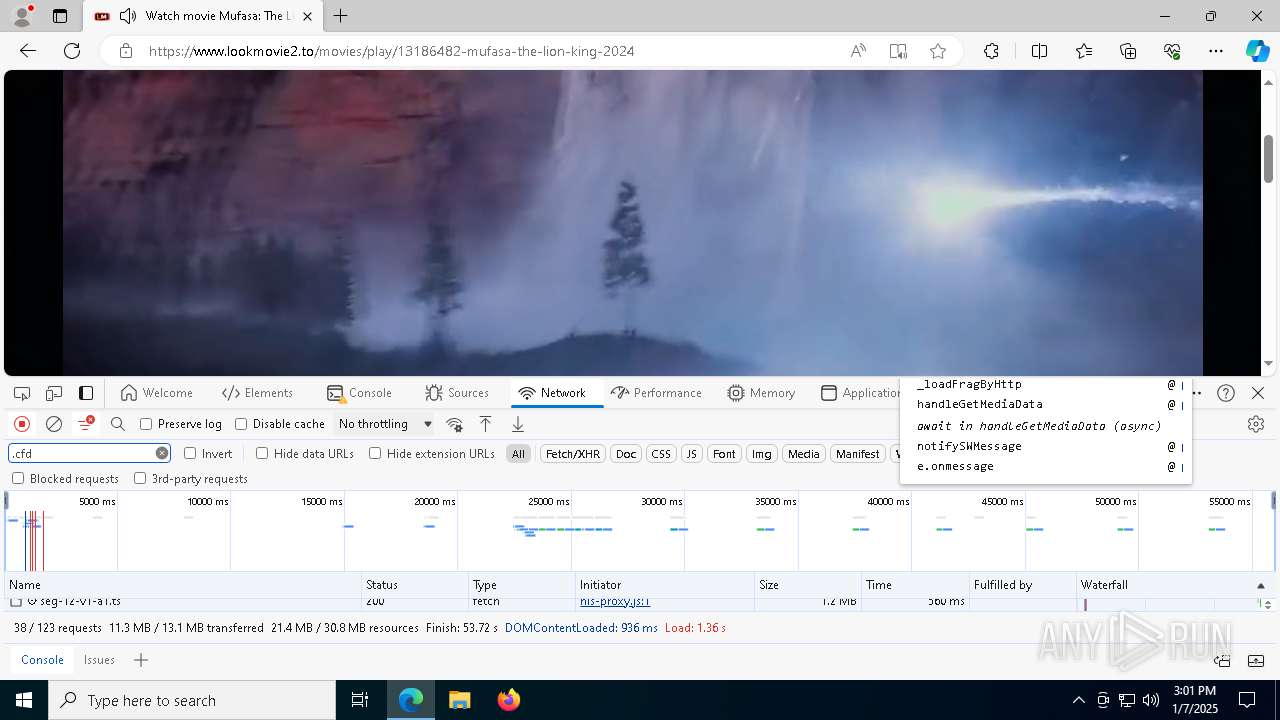This screenshot has width=1280, height=720.
Task: Open Issues drawer tab
Action: pyautogui.click(x=99, y=660)
